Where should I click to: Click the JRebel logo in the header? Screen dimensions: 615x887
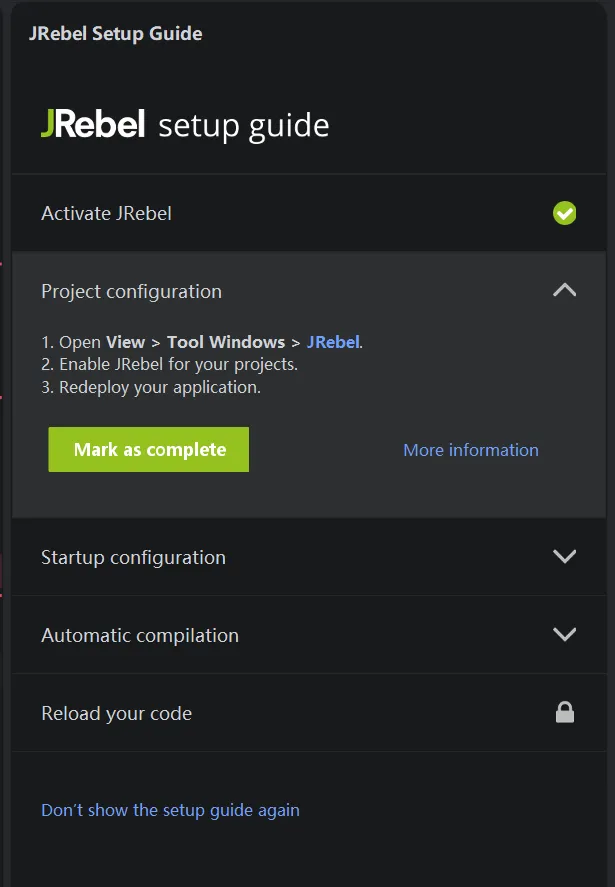(93, 125)
